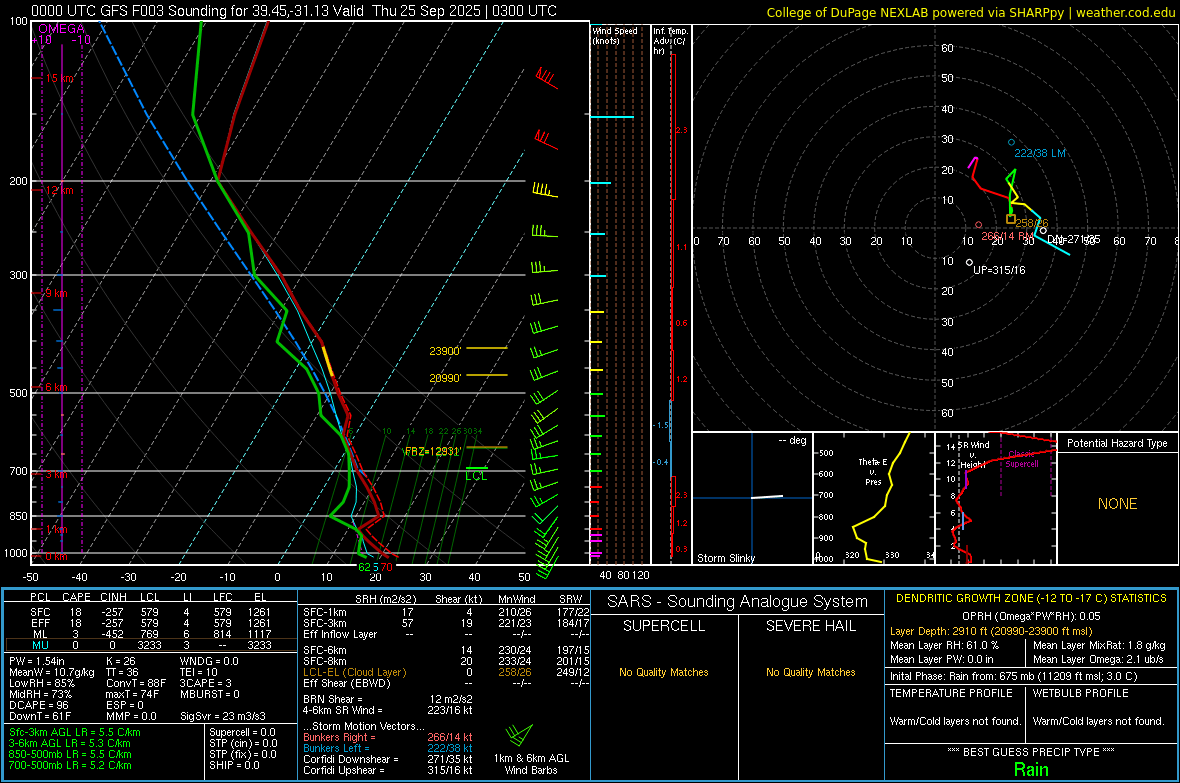
Task: Click the Mean Layer RH: 61.0 % value
Action: (x=944, y=644)
